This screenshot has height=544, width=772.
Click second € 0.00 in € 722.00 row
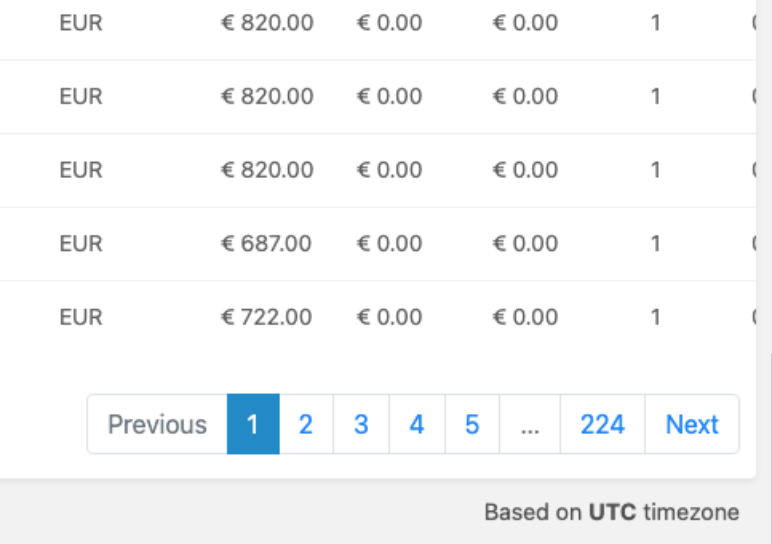click(x=525, y=317)
